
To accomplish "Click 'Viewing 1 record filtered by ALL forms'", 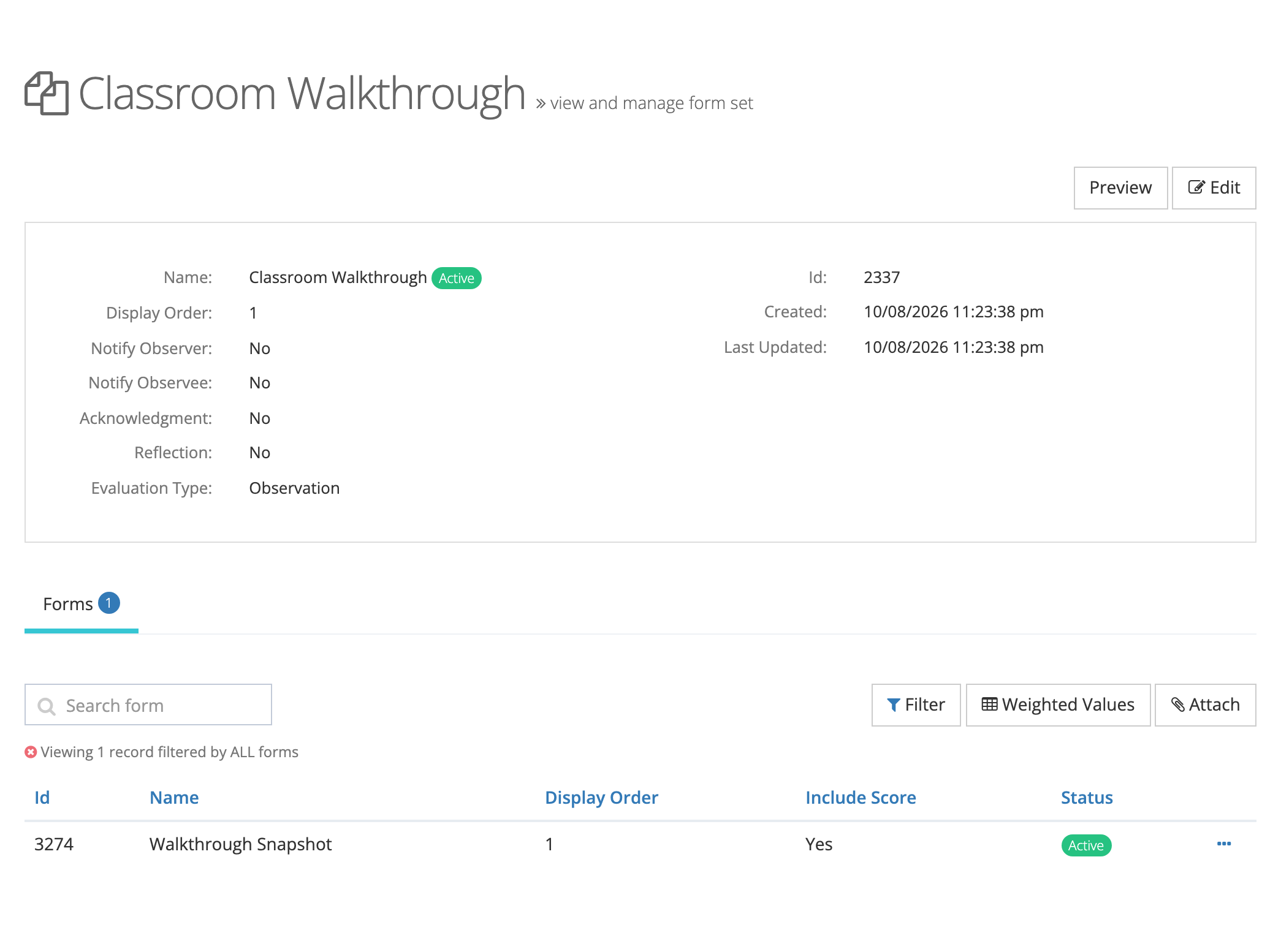I will point(169,752).
